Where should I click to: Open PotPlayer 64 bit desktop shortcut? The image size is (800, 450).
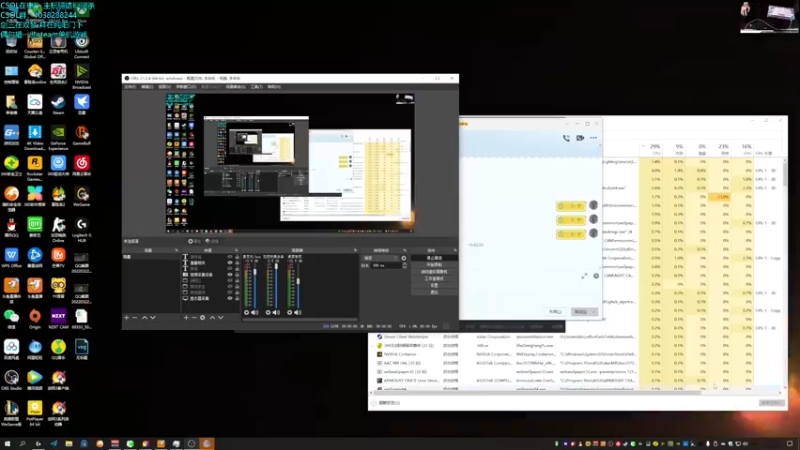tap(35, 413)
